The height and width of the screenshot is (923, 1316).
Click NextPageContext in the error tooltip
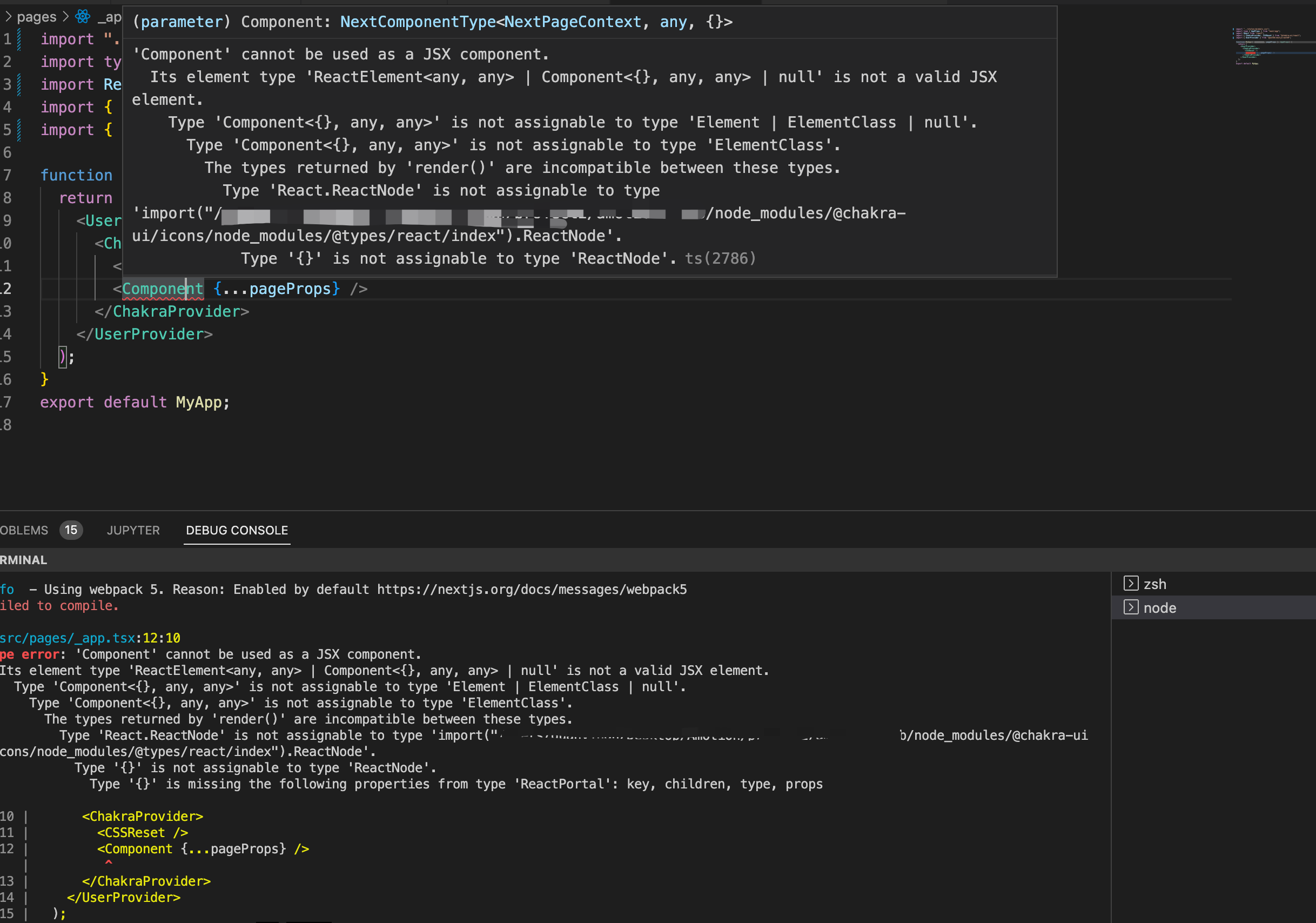(x=574, y=21)
